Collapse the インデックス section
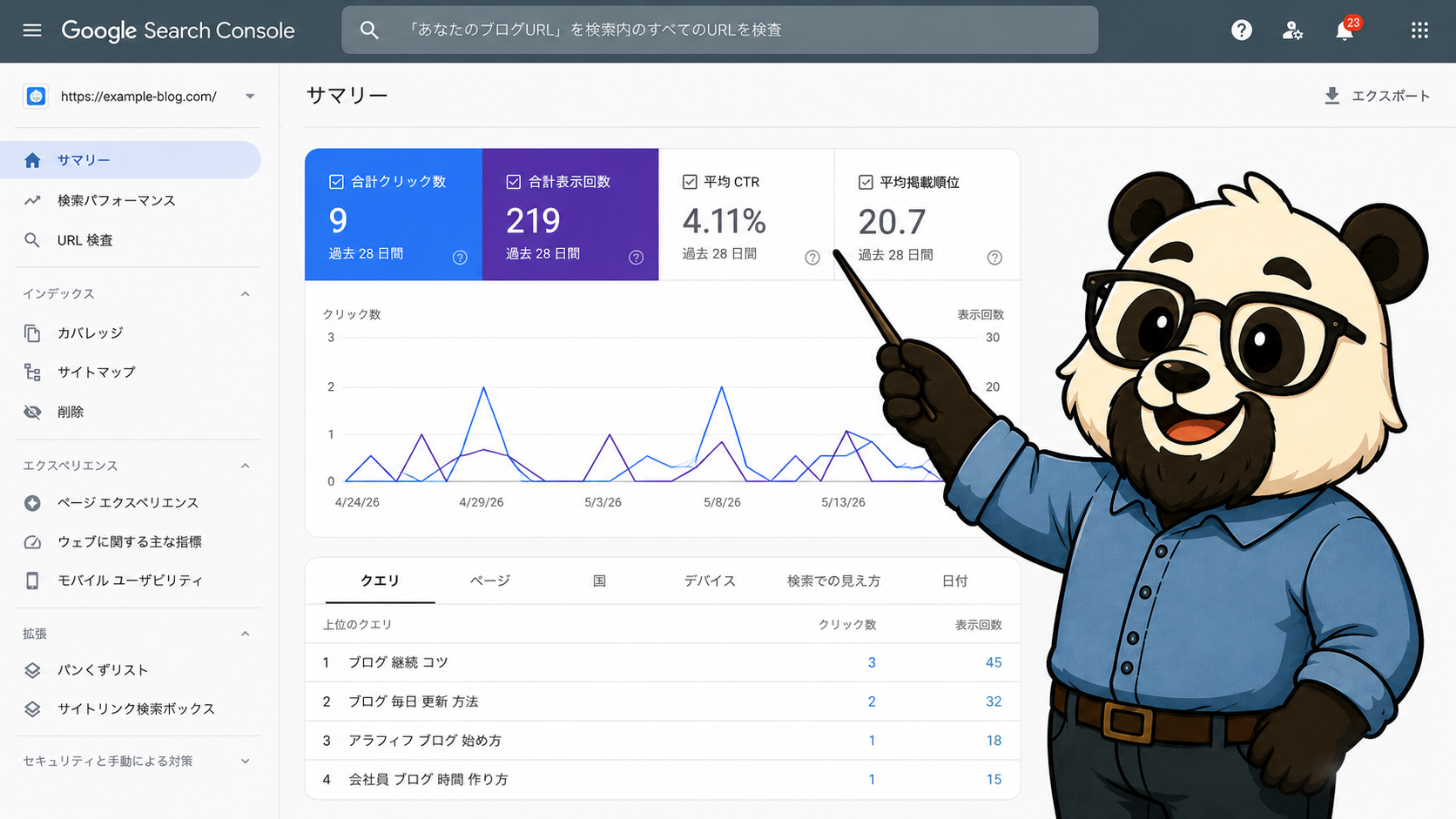1456x819 pixels. click(246, 294)
